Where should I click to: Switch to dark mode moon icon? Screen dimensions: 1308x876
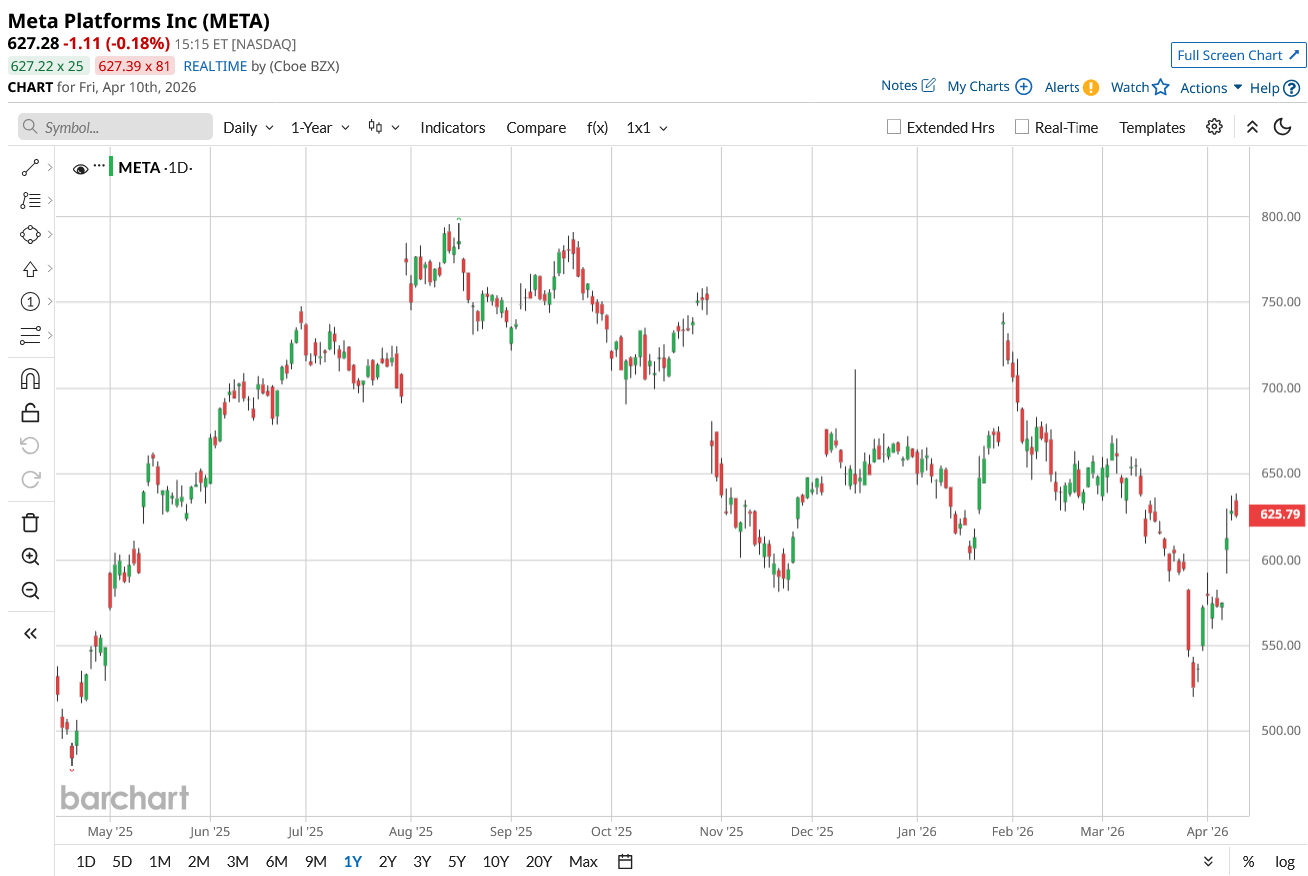tap(1282, 127)
